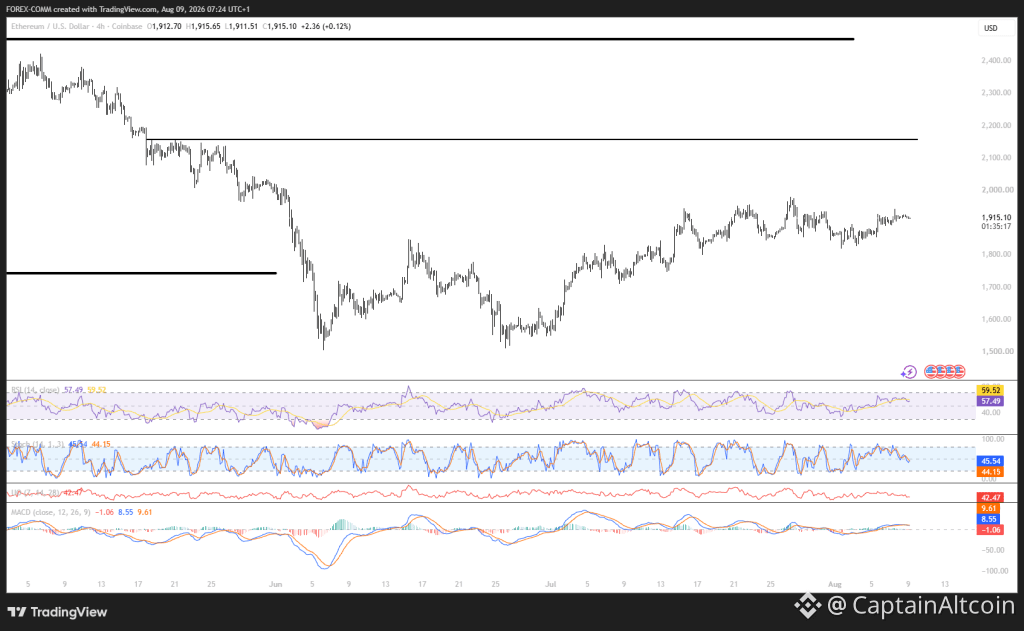Click the current price label 1,915.10

pos(996,218)
